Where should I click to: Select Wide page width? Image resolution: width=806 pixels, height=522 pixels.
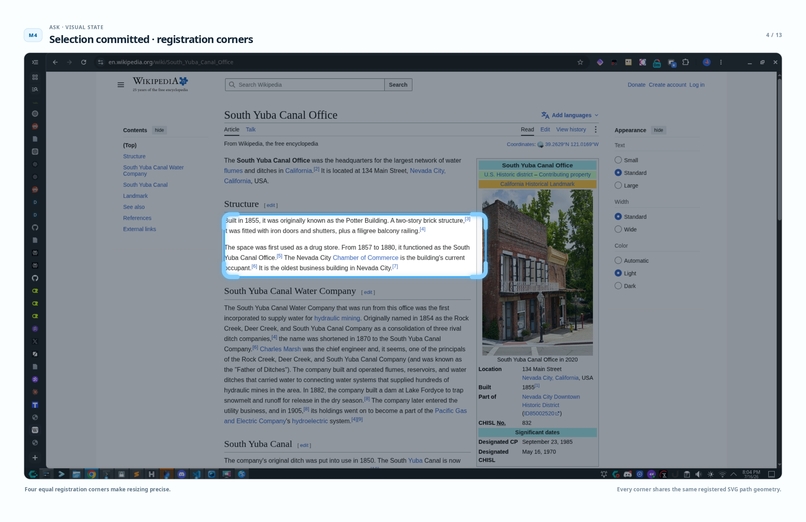point(618,229)
